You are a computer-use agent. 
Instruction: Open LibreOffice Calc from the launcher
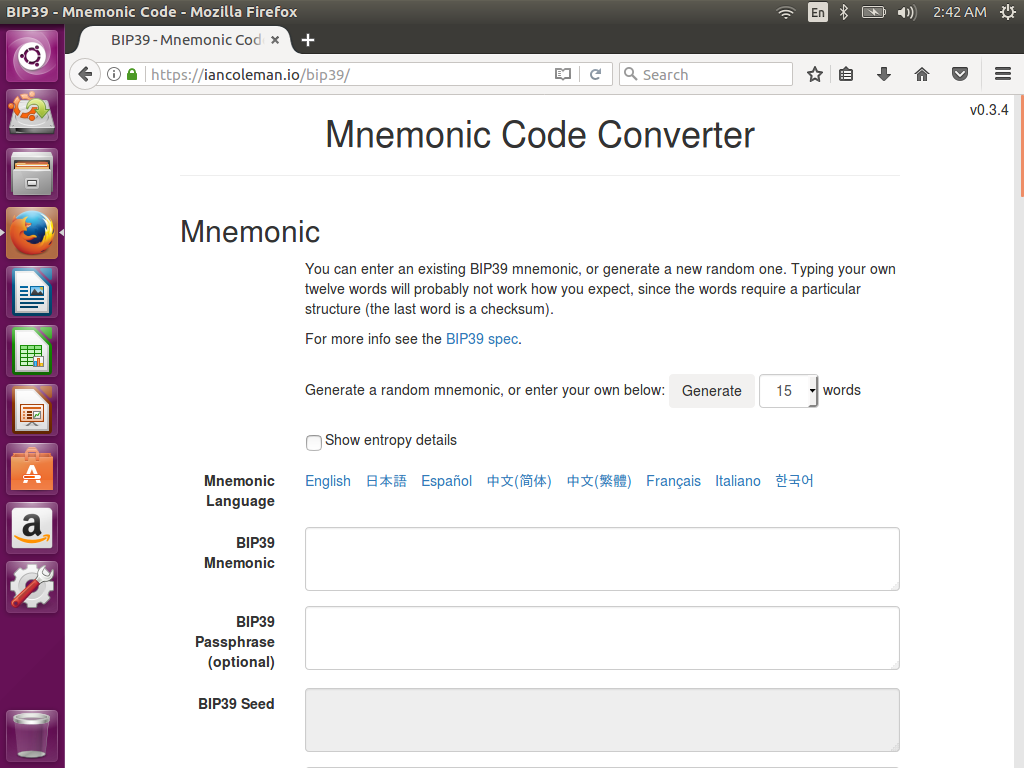[x=32, y=351]
